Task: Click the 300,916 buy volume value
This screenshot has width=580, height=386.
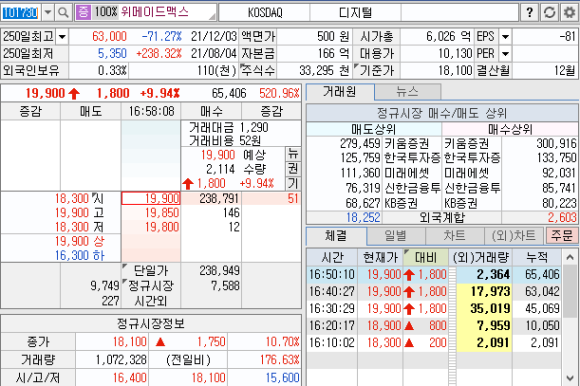Action: (556, 143)
